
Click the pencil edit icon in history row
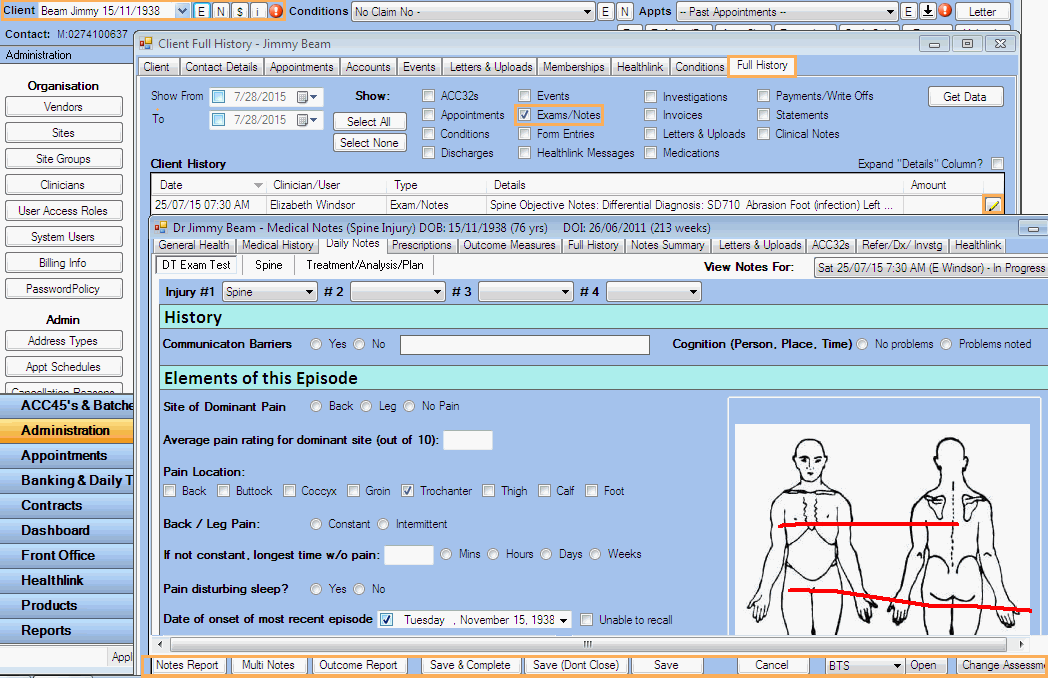tap(992, 205)
